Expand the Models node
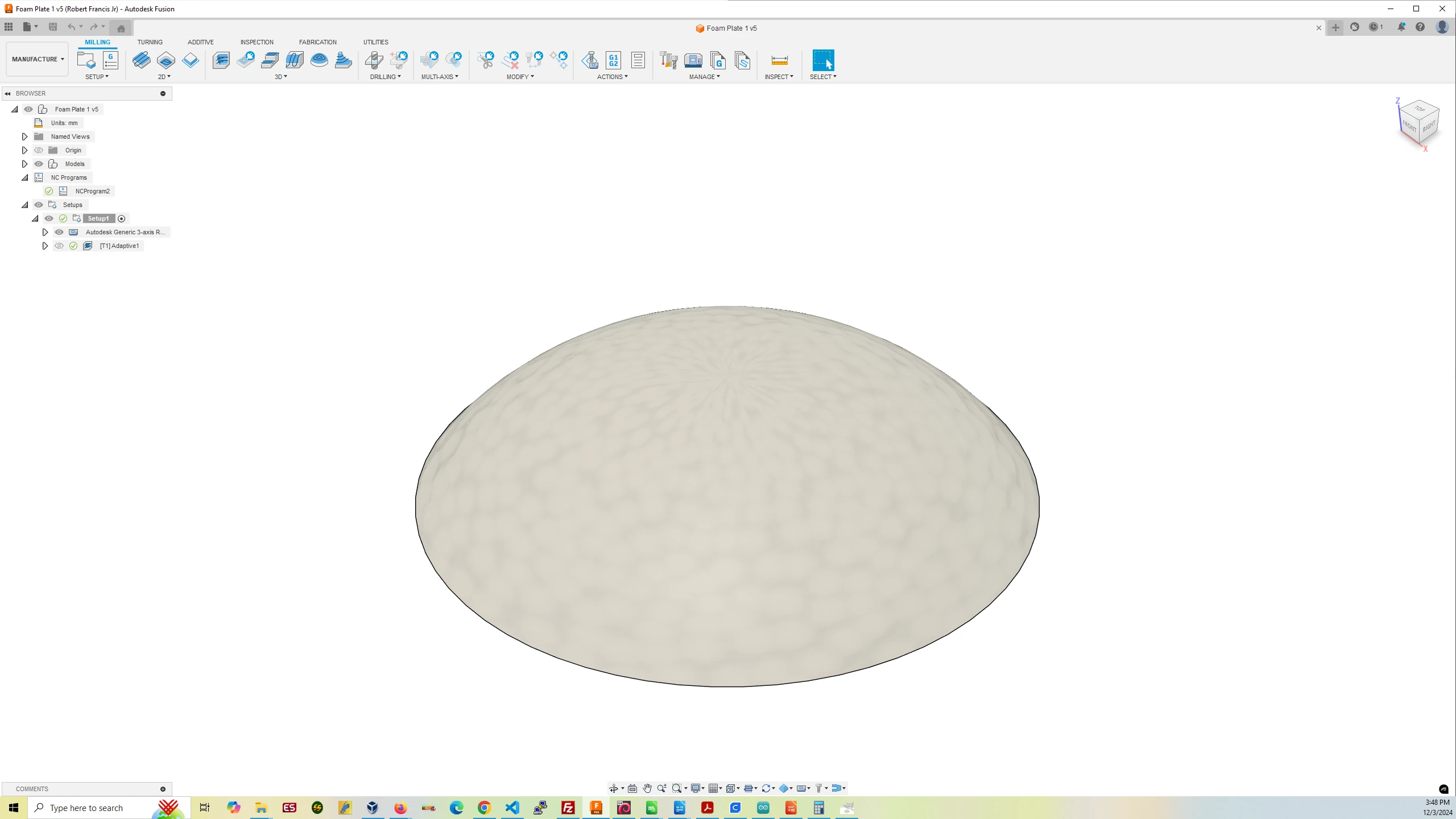1456x819 pixels. tap(24, 164)
